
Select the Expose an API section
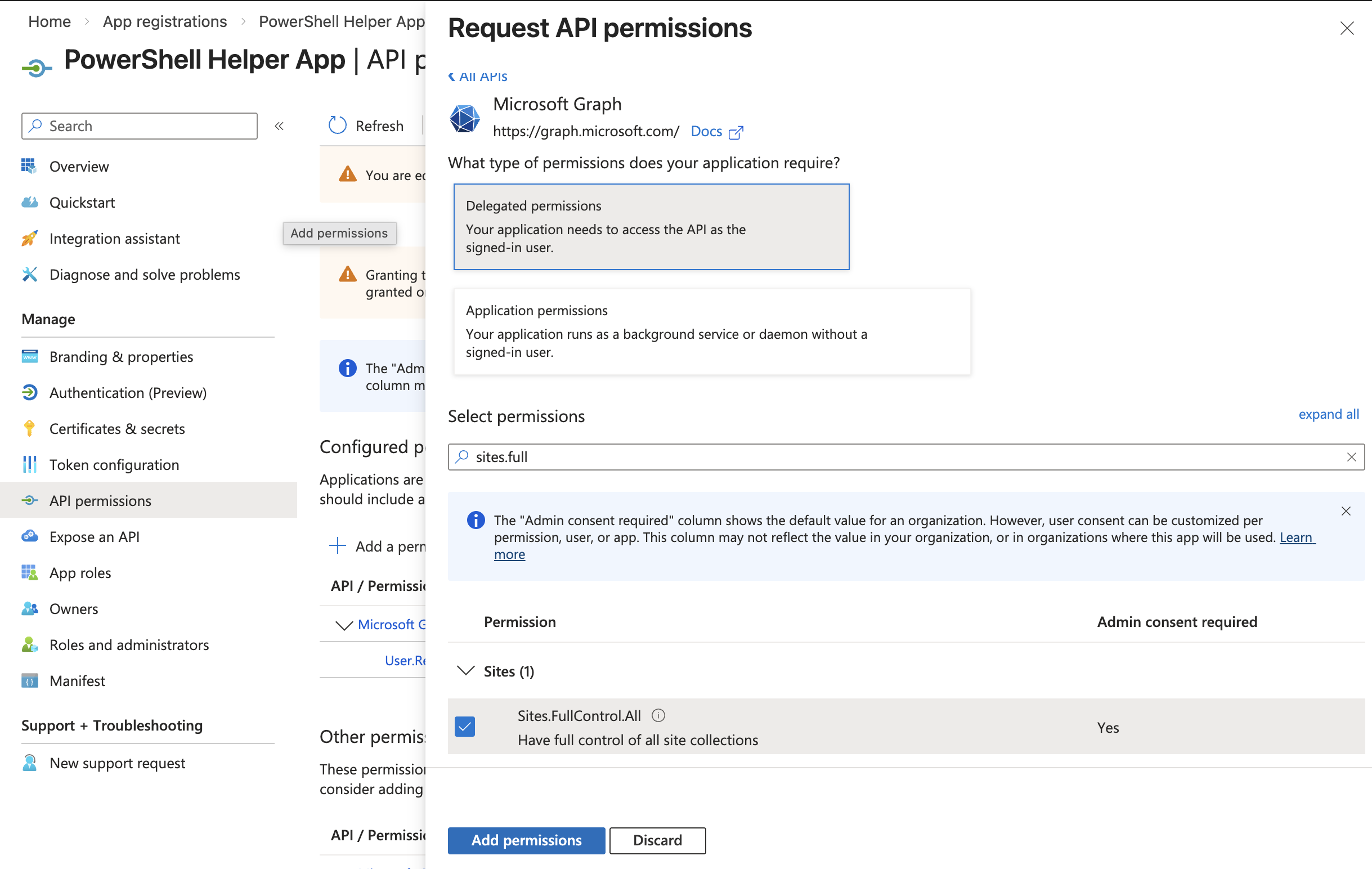click(x=94, y=536)
